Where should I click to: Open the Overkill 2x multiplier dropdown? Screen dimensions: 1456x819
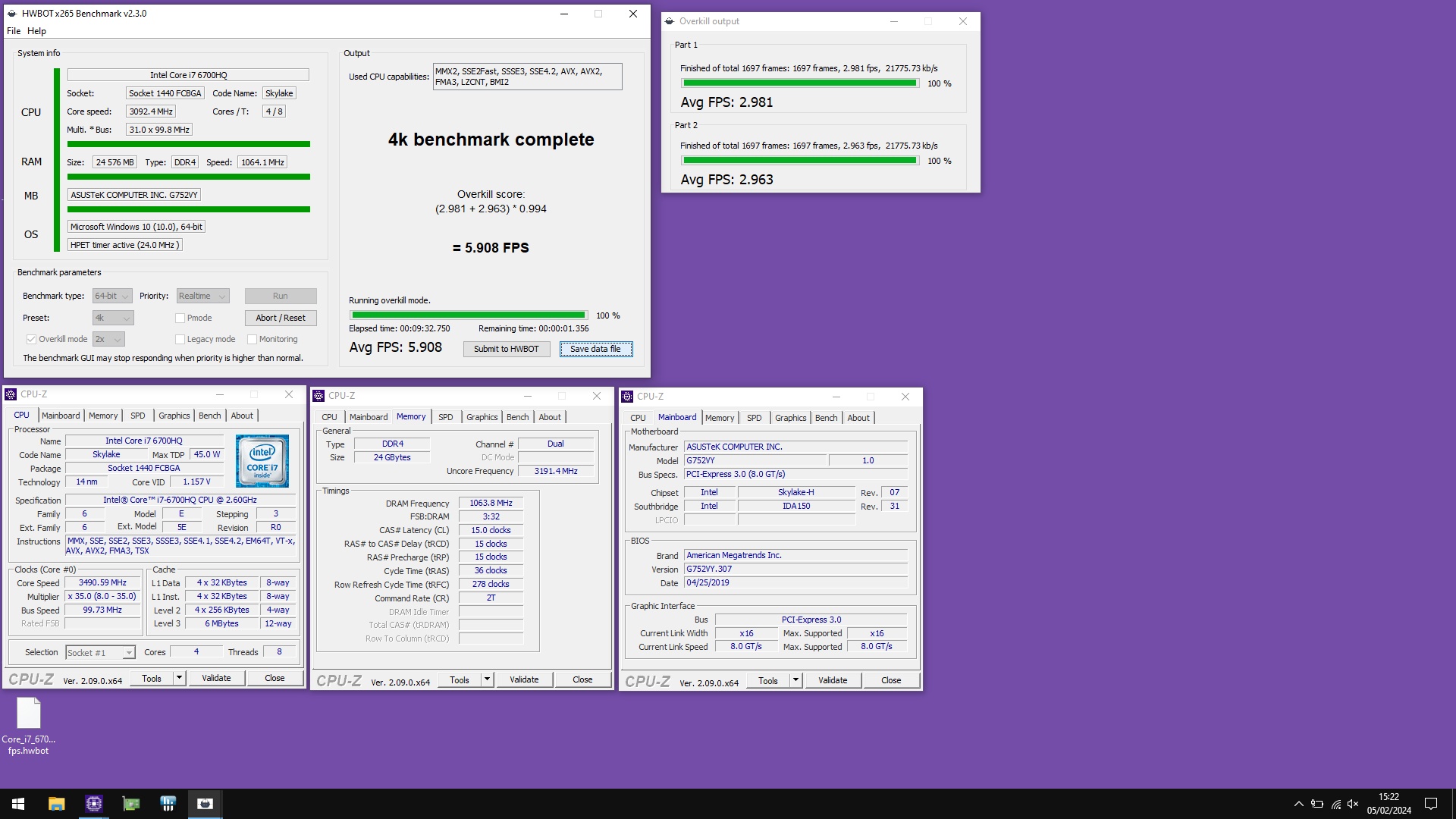pos(108,339)
